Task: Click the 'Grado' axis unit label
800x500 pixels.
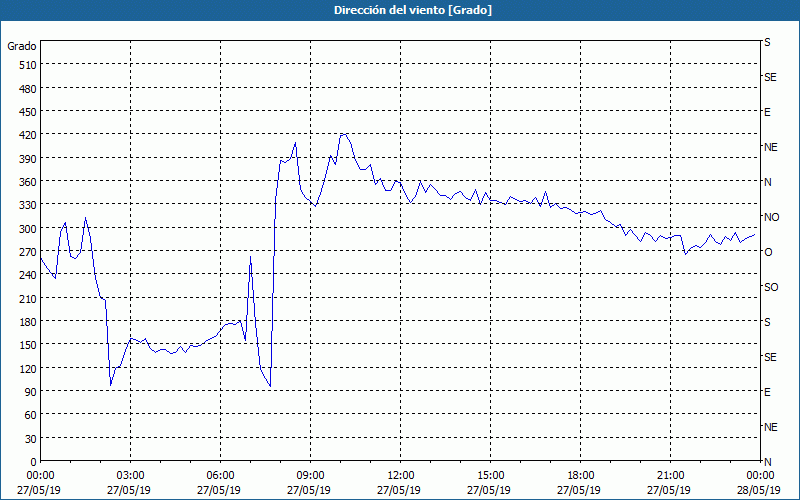Action: coord(22,46)
